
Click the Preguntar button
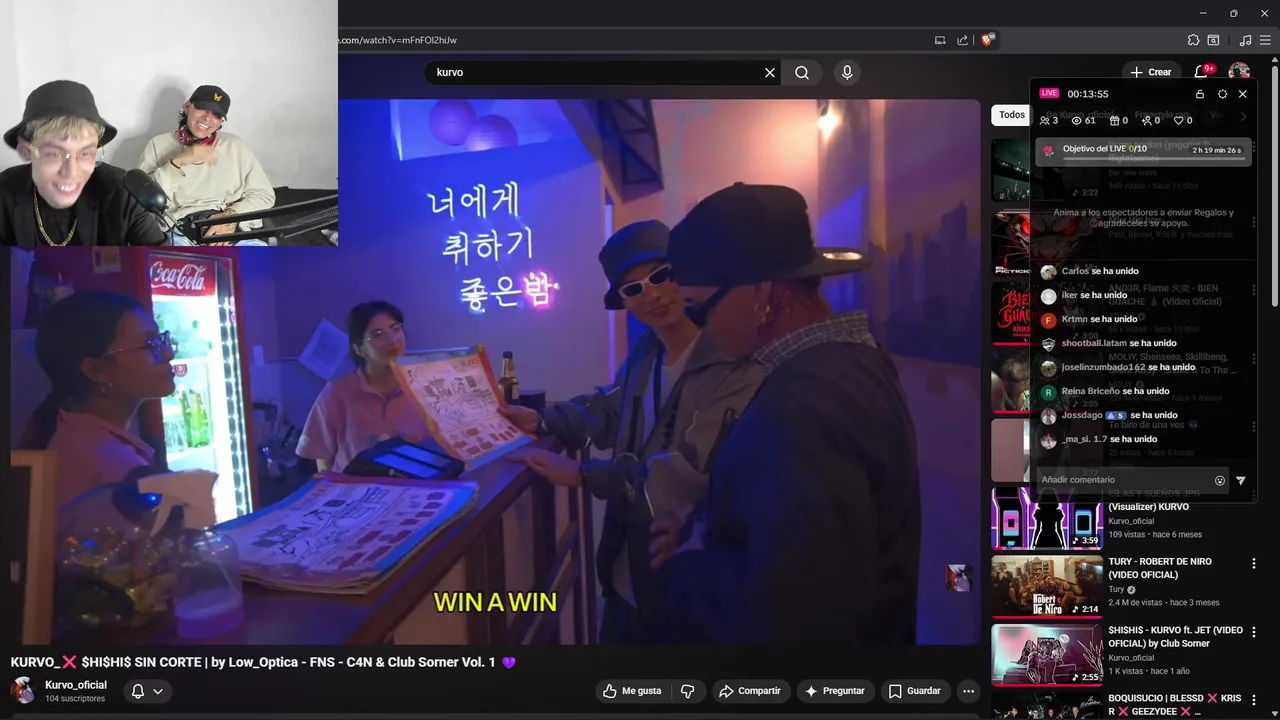click(x=835, y=691)
